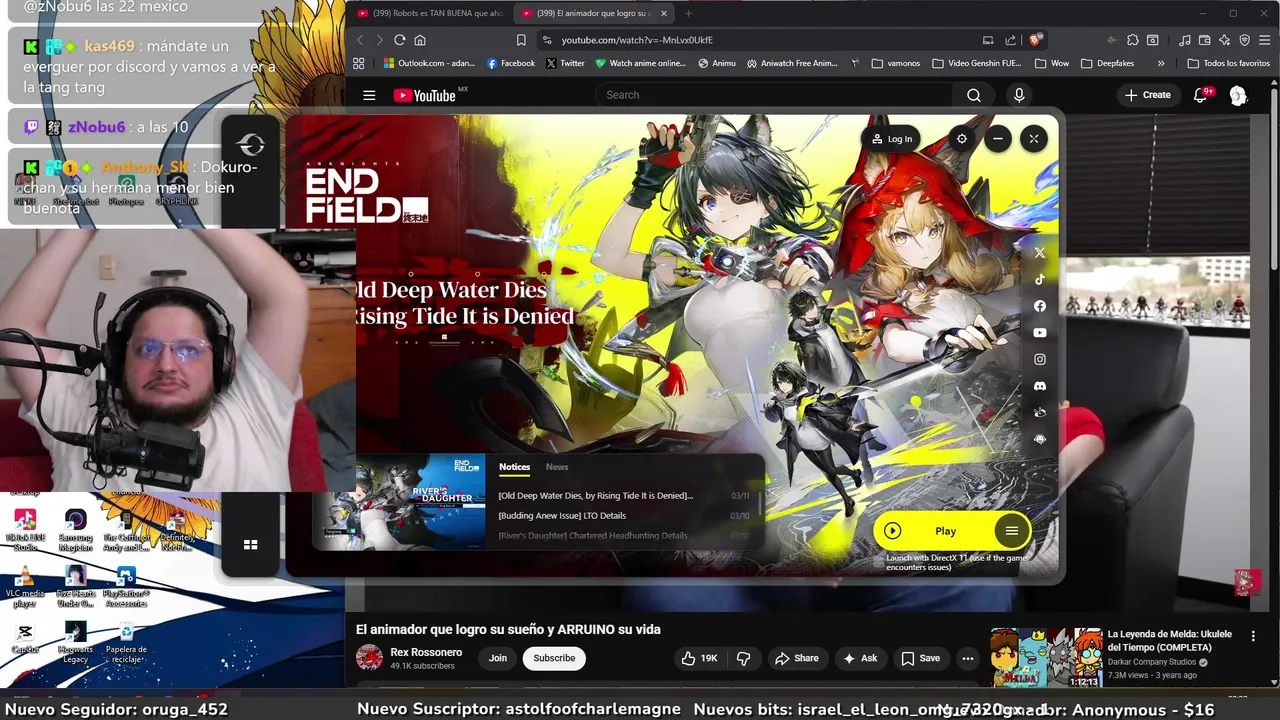
Task: Open the Video Genshin FUE bookmark folder
Action: pyautogui.click(x=977, y=63)
